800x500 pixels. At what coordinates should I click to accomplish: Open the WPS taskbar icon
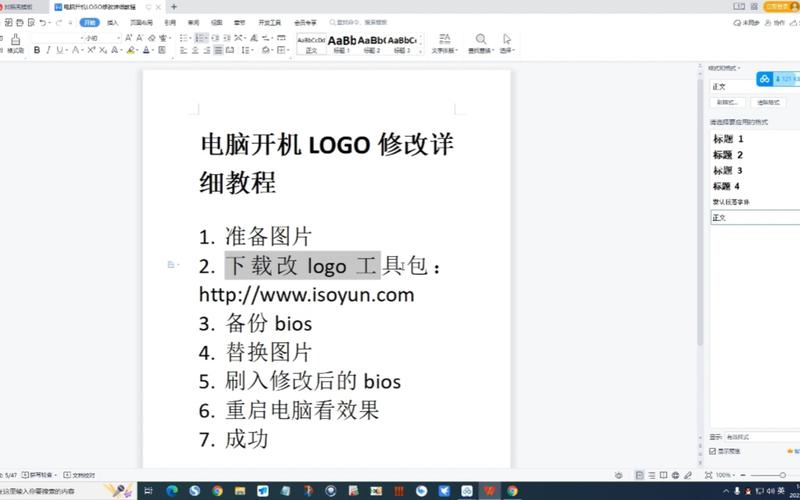(x=490, y=491)
